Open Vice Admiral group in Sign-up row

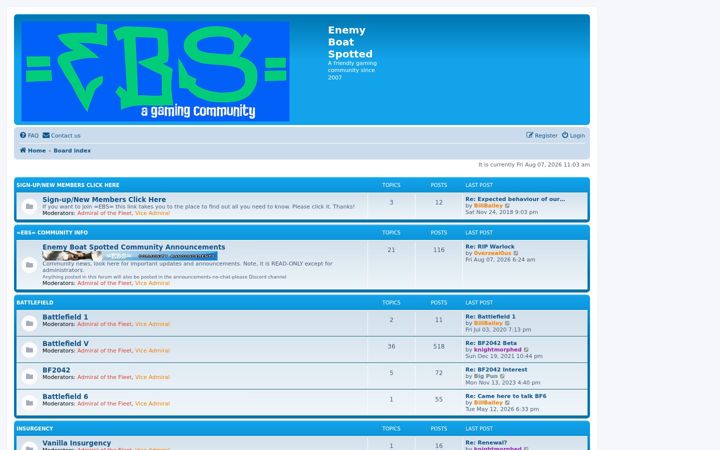(152, 214)
